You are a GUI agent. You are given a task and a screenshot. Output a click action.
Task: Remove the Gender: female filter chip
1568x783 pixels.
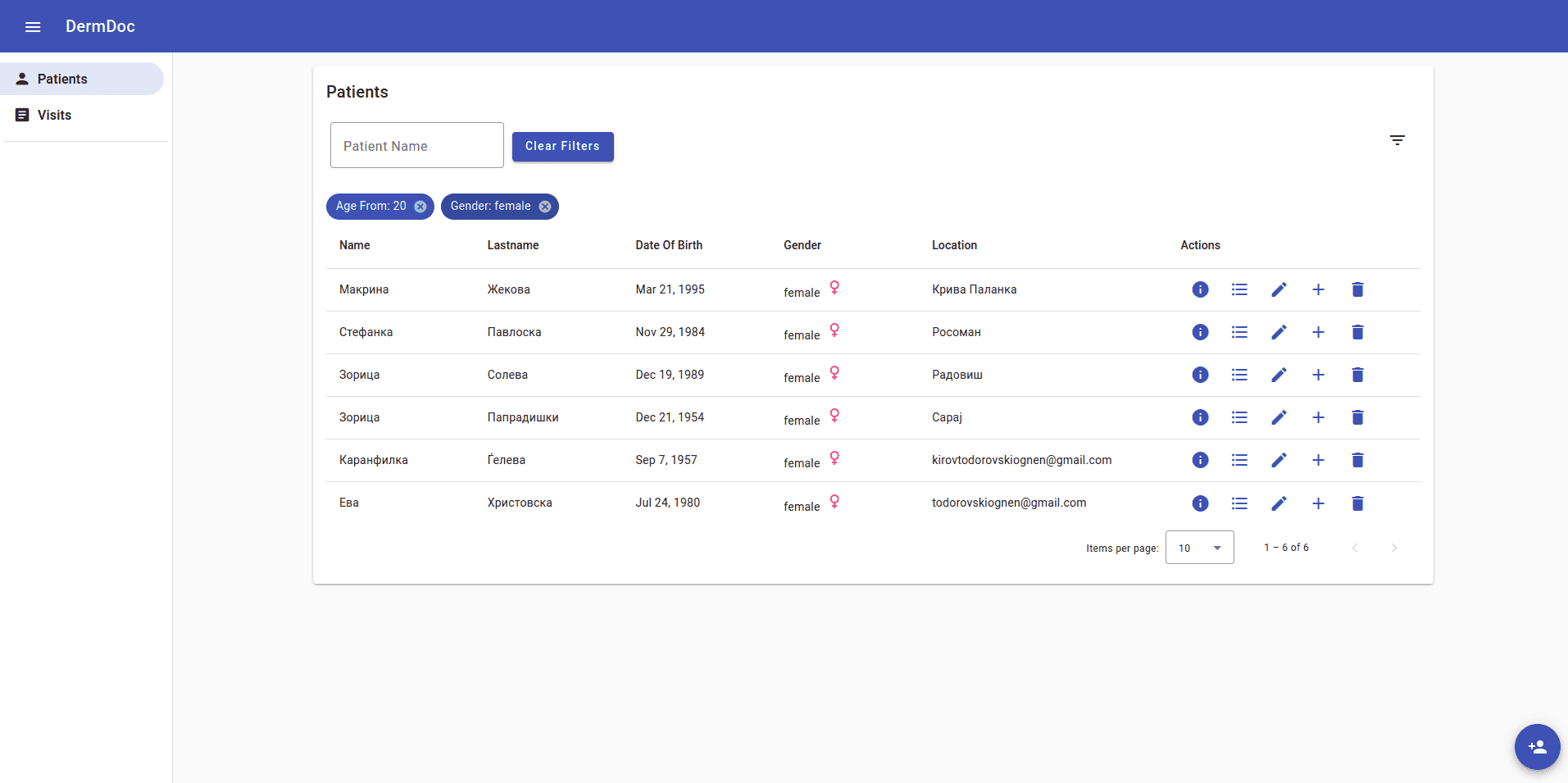[545, 207]
